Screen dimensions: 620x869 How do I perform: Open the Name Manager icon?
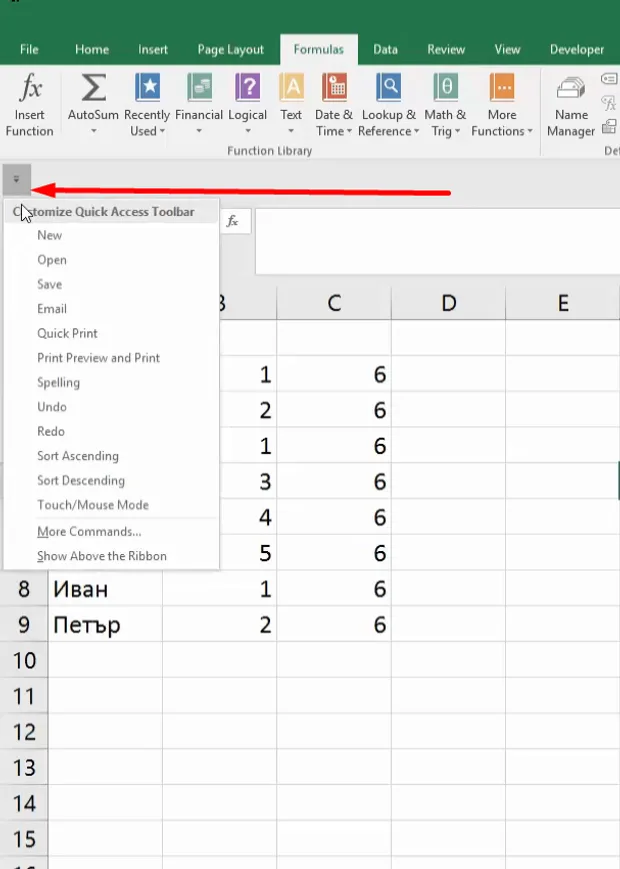click(x=571, y=89)
